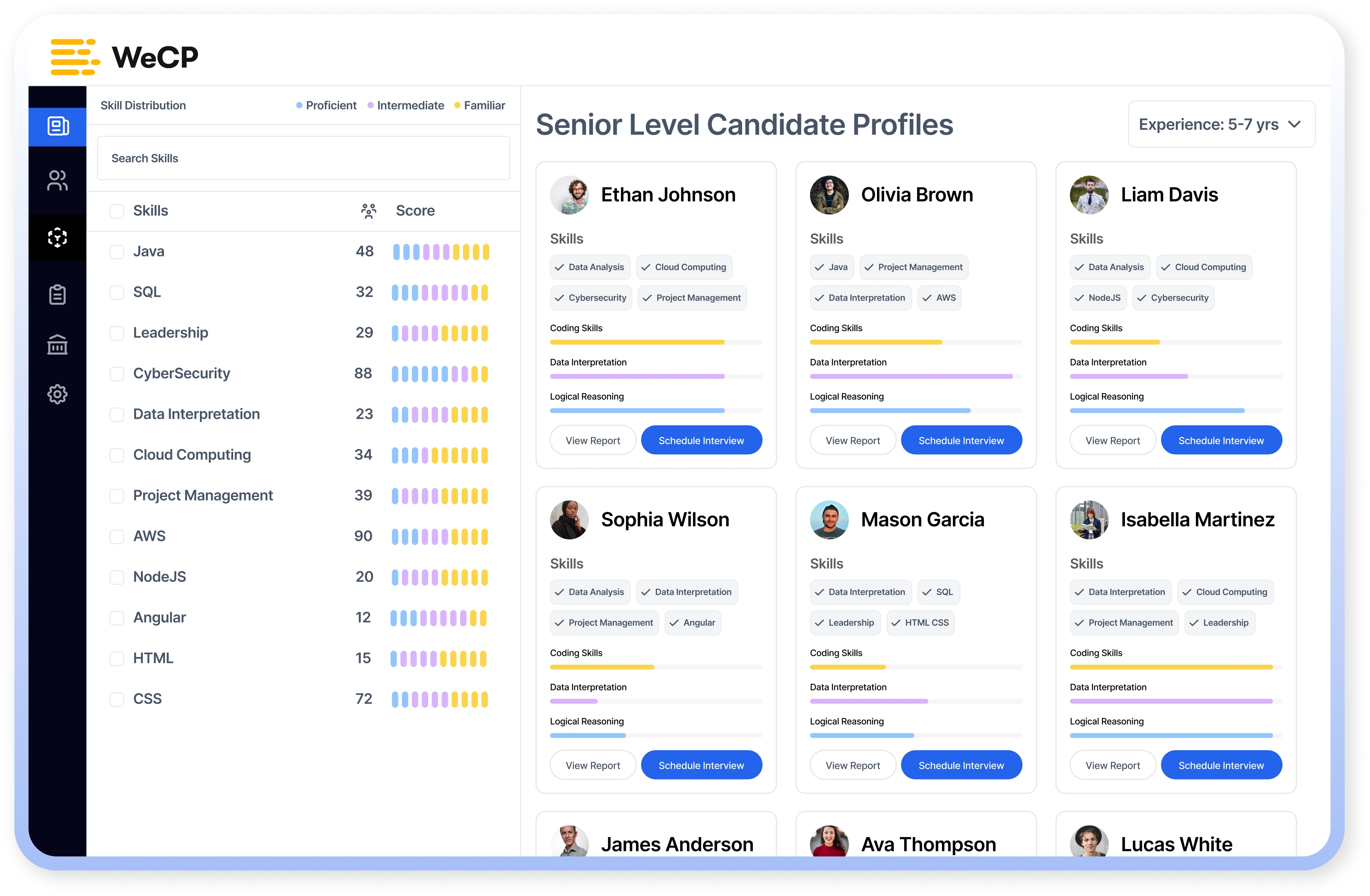Click the CyberSecurity score value 88
The image size is (1370, 896).
(363, 373)
